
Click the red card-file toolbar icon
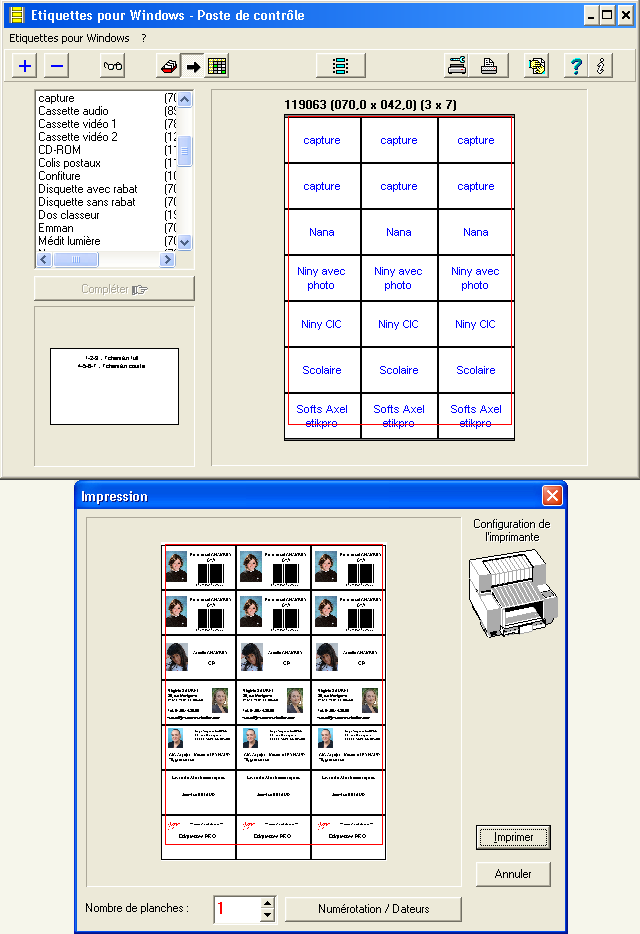click(x=169, y=66)
